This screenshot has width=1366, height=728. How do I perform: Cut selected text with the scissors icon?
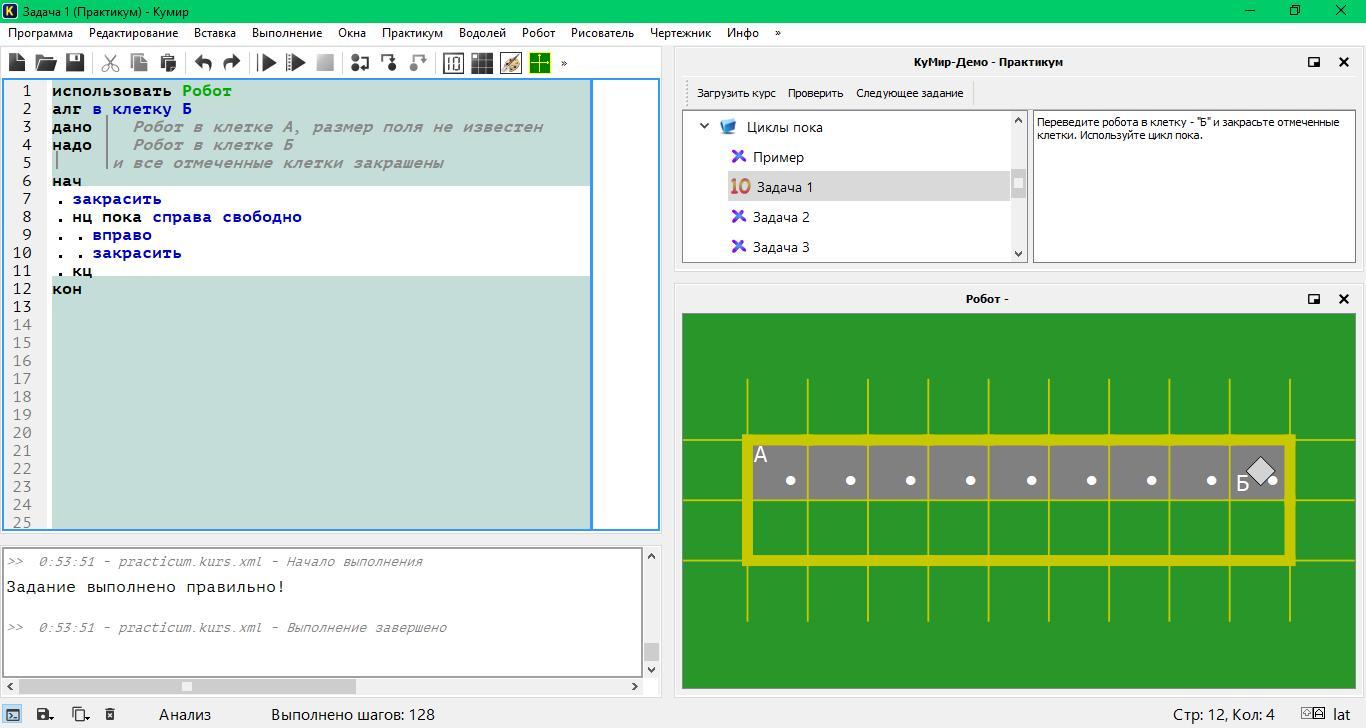click(110, 63)
